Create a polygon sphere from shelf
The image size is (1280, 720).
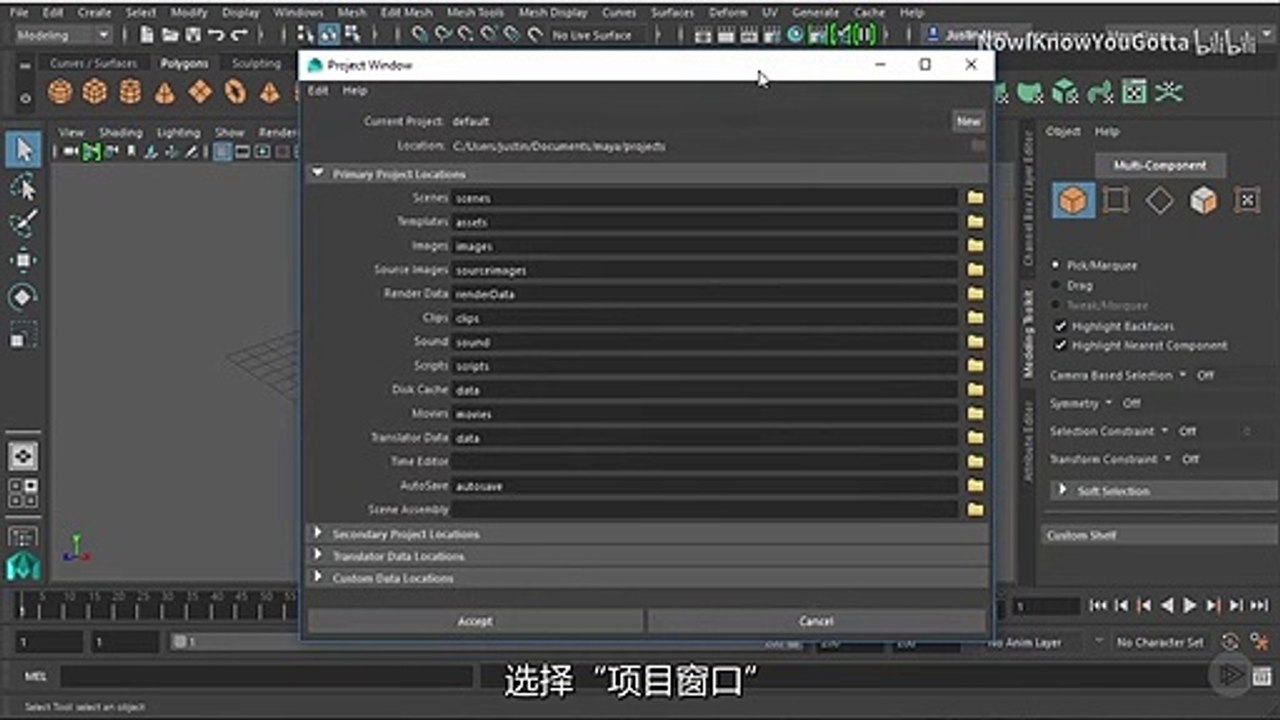(x=60, y=93)
